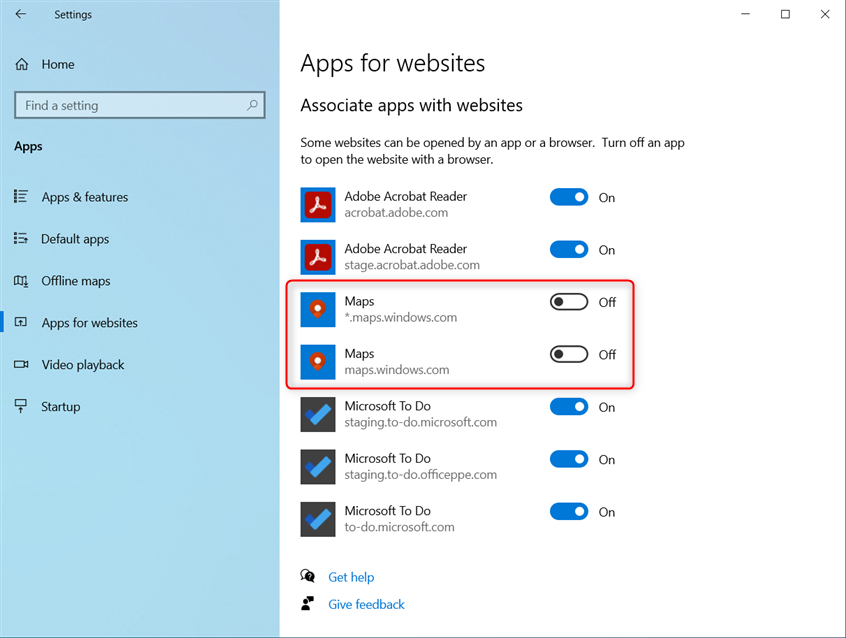This screenshot has width=846, height=638.
Task: Turn off Acrobat Reader for acrobat.adobe.com
Action: click(x=569, y=197)
